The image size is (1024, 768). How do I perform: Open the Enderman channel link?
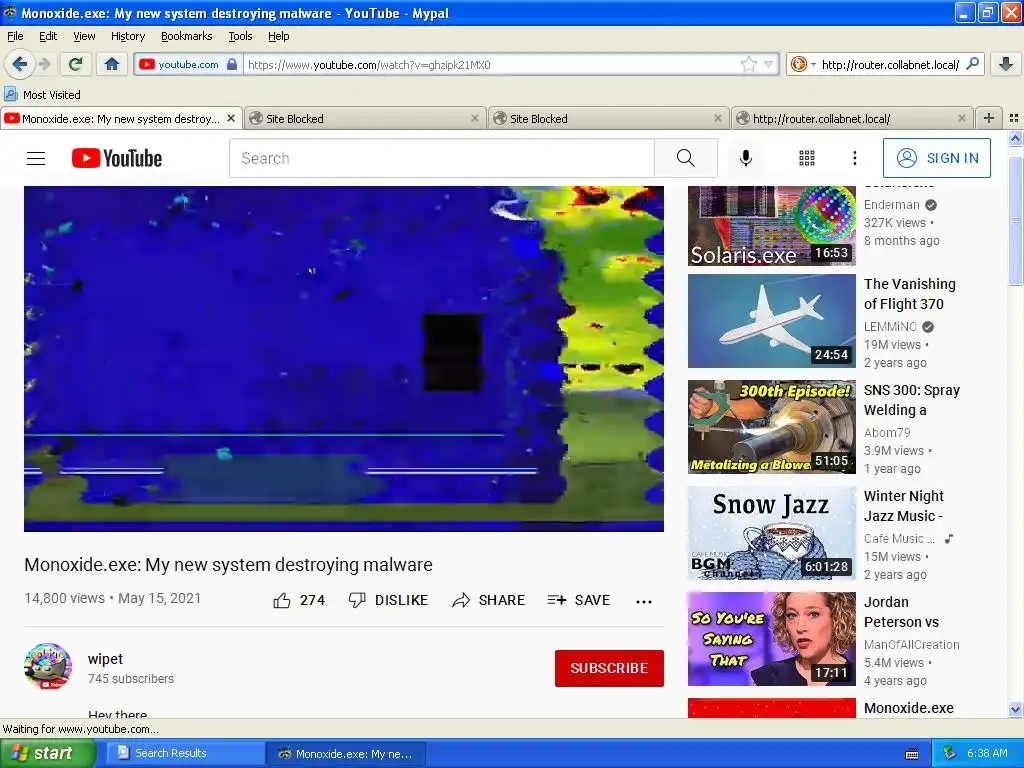(891, 205)
